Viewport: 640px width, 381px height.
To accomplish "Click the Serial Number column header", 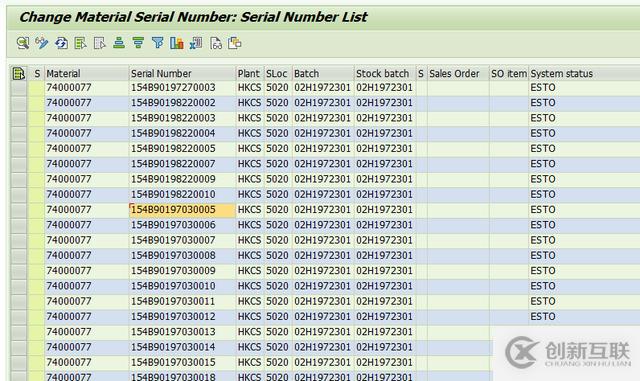I will pos(182,74).
